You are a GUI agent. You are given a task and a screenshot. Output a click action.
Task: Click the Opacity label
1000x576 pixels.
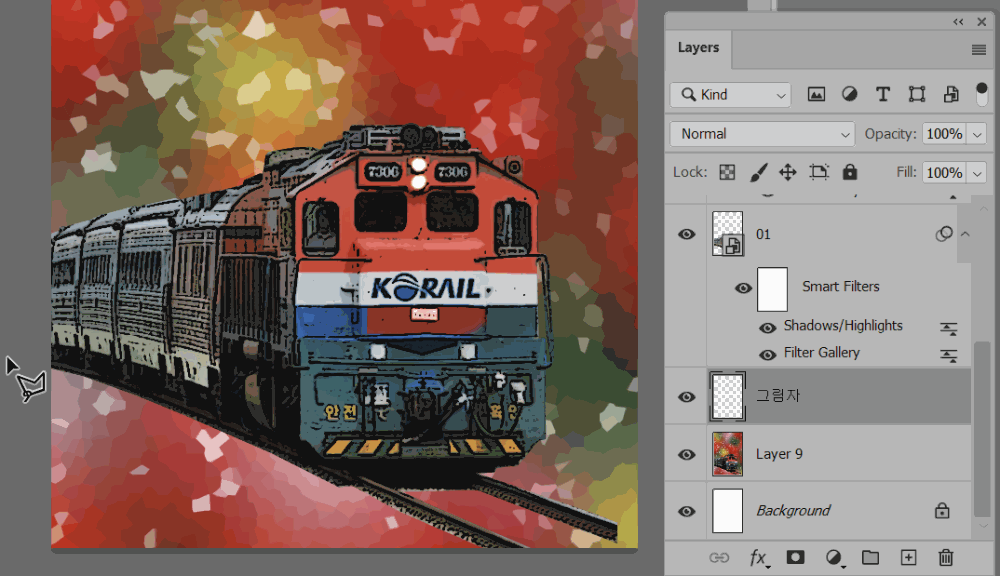tap(890, 134)
